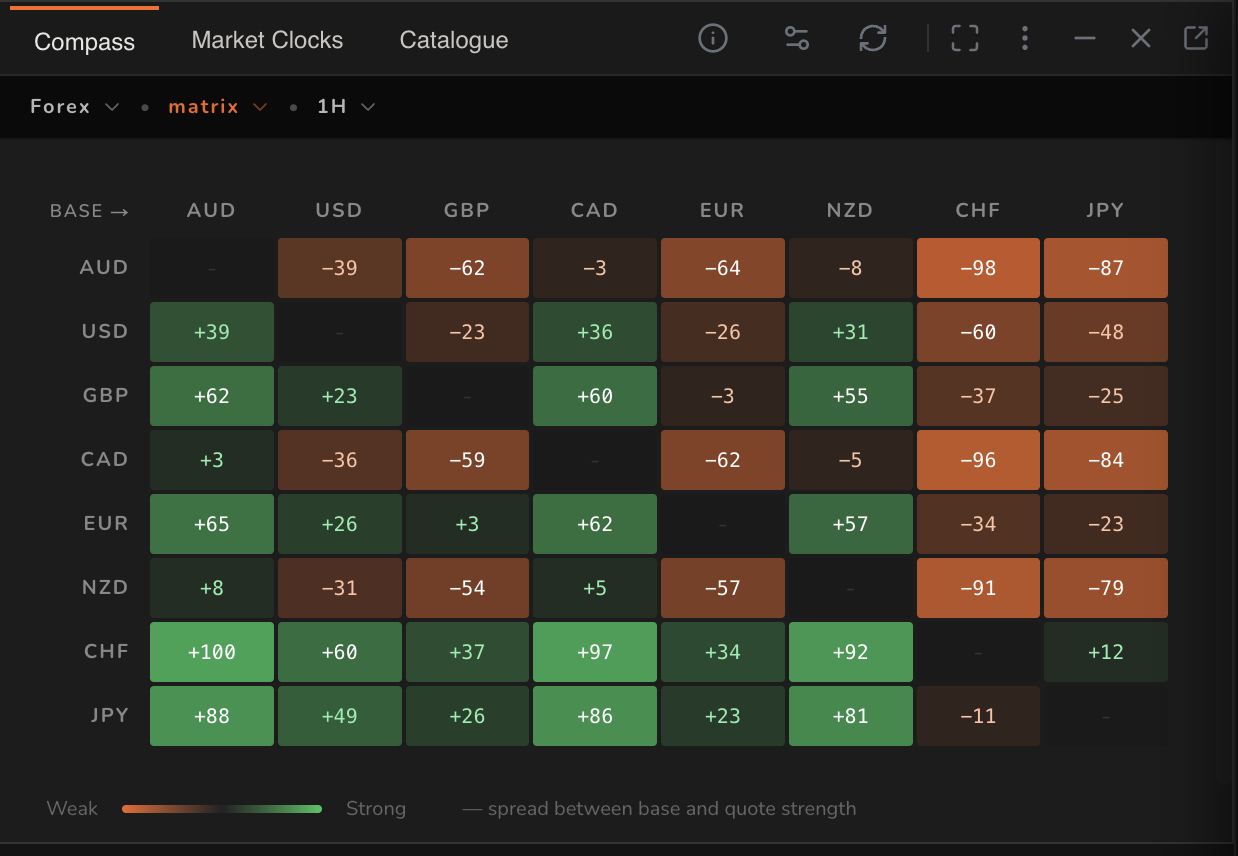
Task: Open the 1H timeframe dropdown
Action: [346, 107]
